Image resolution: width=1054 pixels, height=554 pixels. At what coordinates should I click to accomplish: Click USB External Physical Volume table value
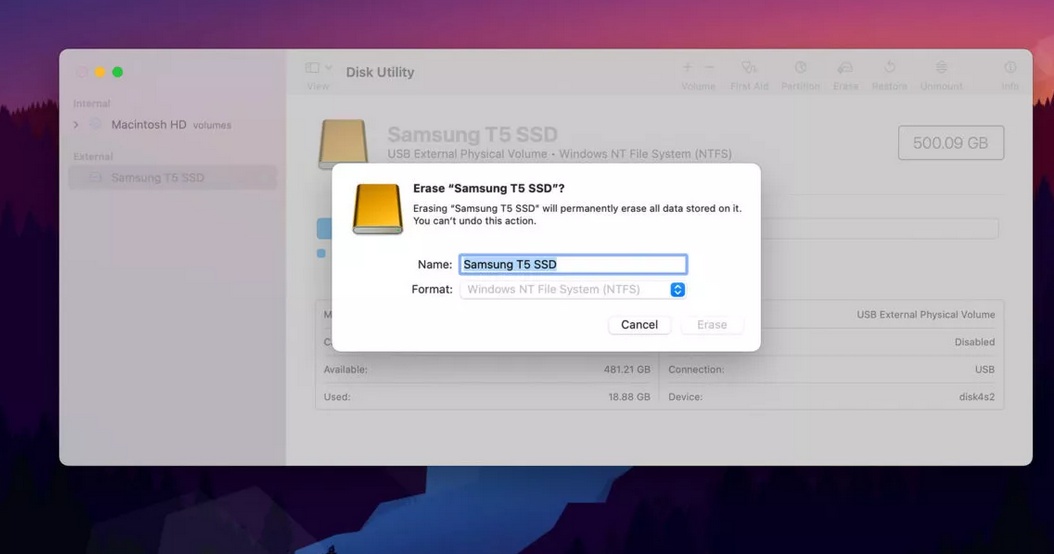pyautogui.click(x=926, y=315)
